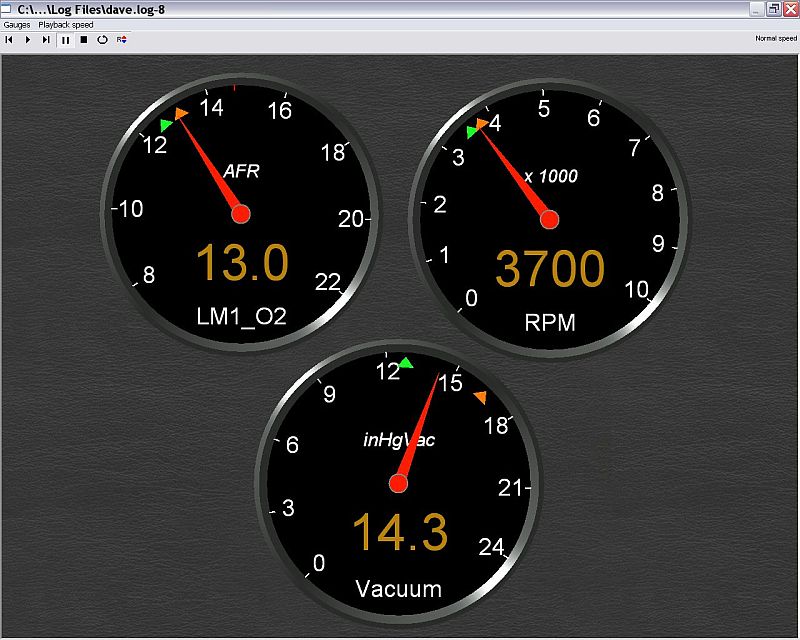Click the orange marker on Vacuum gauge
The width and height of the screenshot is (800, 640).
click(480, 398)
